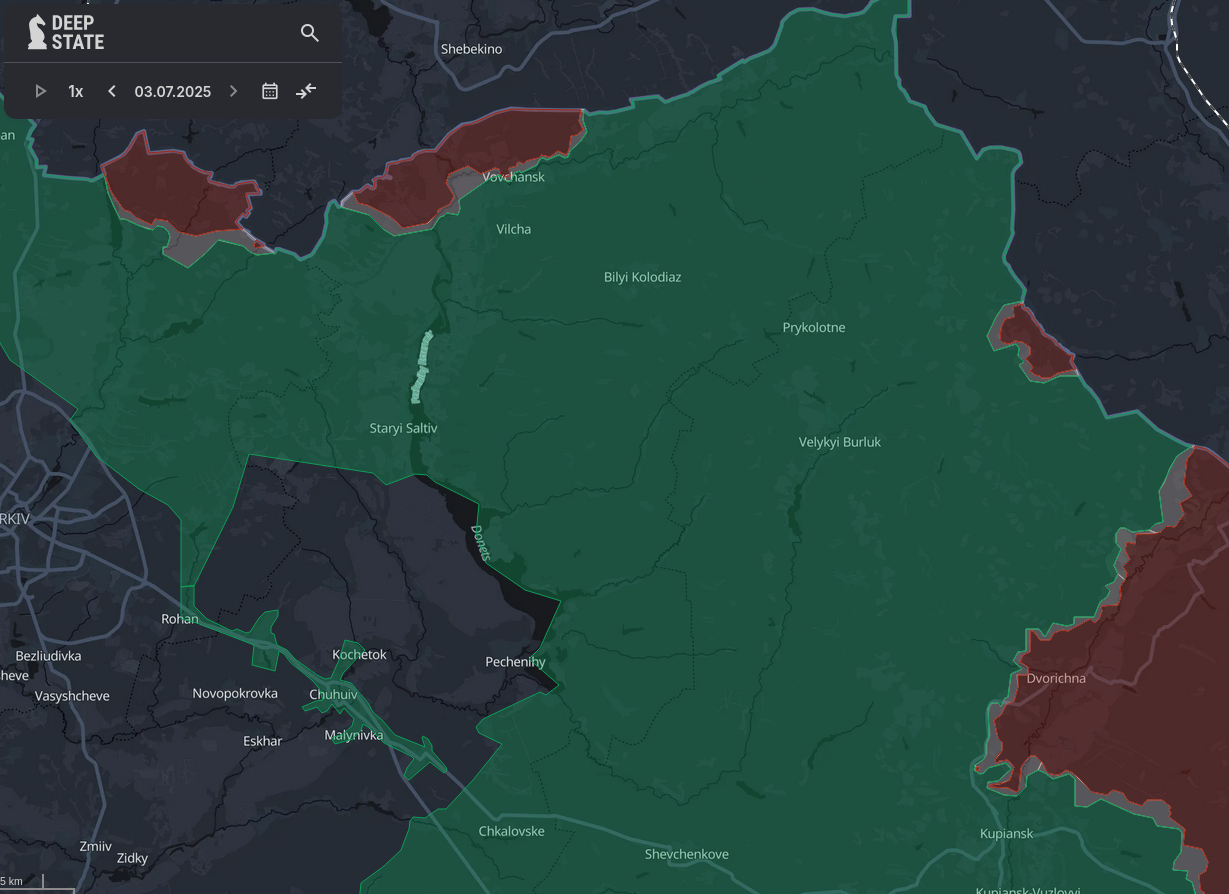Image resolution: width=1229 pixels, height=894 pixels.
Task: Change the 1x playback speed
Action: [76, 91]
